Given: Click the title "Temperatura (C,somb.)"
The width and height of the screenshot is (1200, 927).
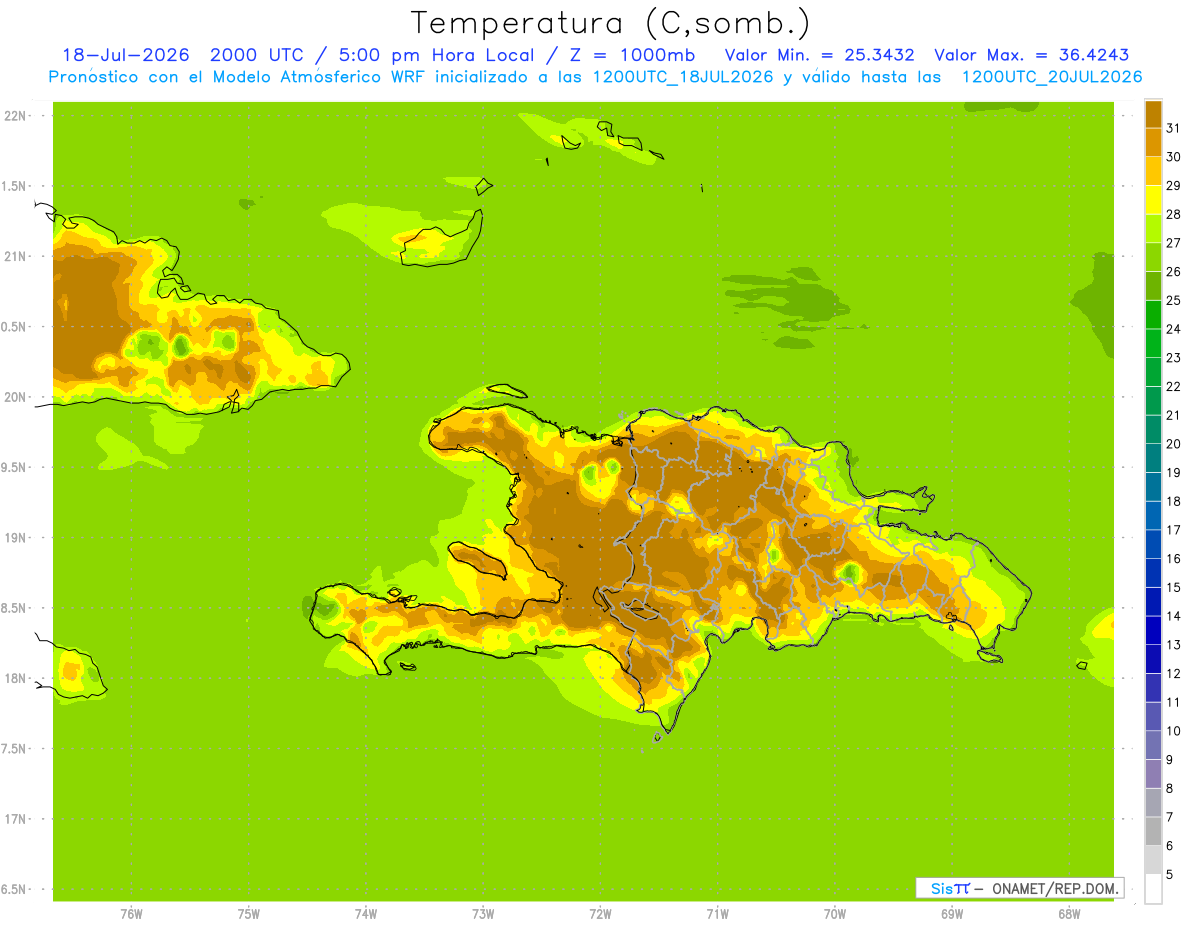Looking at the screenshot, I should [x=611, y=23].
